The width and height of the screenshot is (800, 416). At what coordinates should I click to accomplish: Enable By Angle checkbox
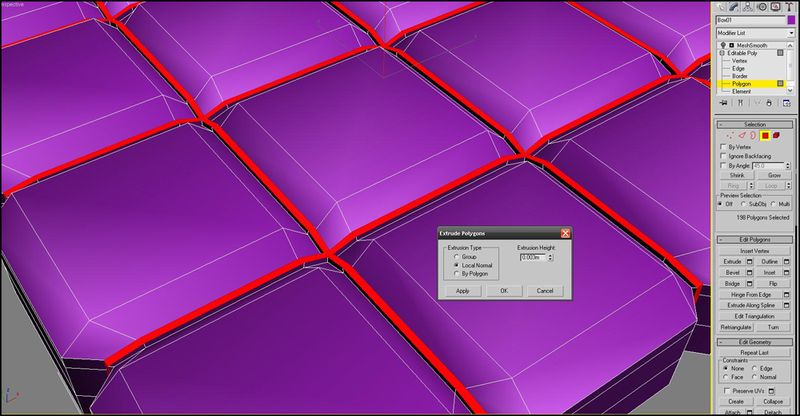coord(723,165)
